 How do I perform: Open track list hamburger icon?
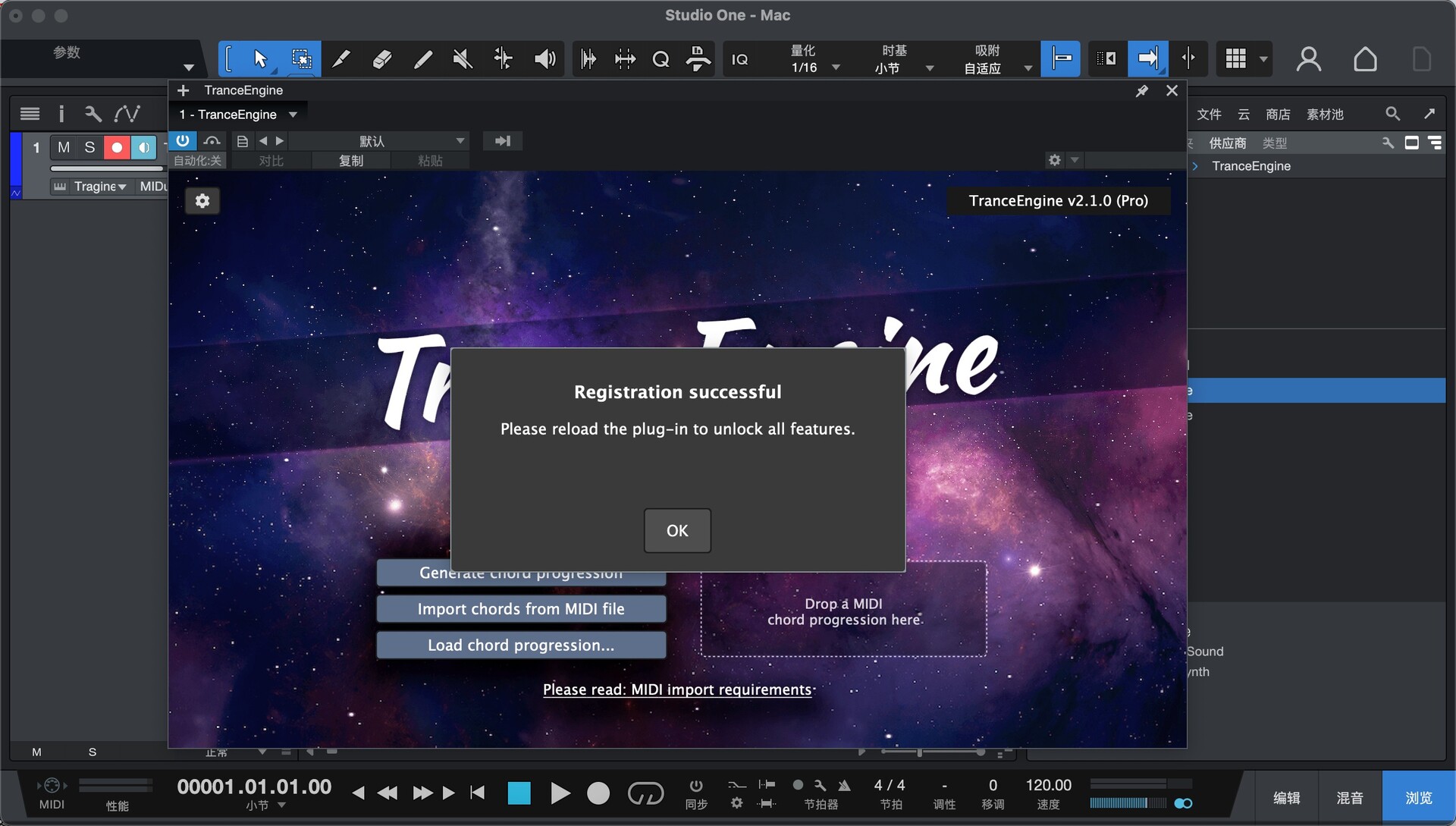tap(30, 114)
